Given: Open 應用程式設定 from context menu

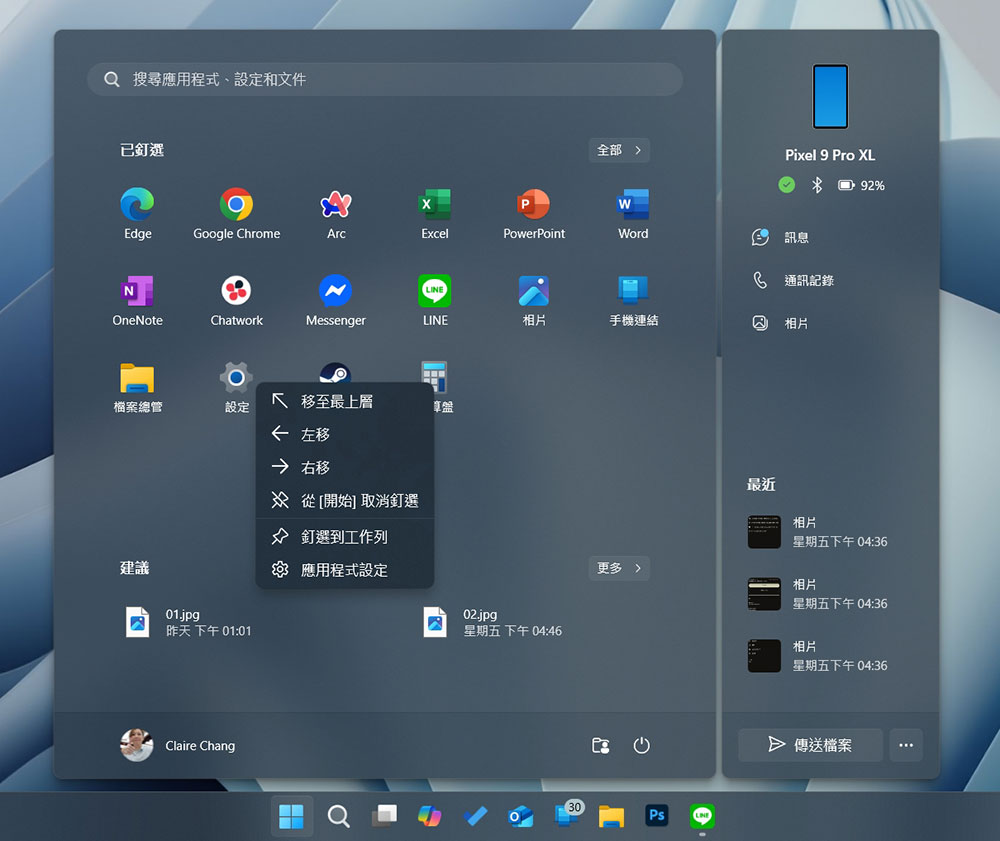Looking at the screenshot, I should click(x=345, y=570).
